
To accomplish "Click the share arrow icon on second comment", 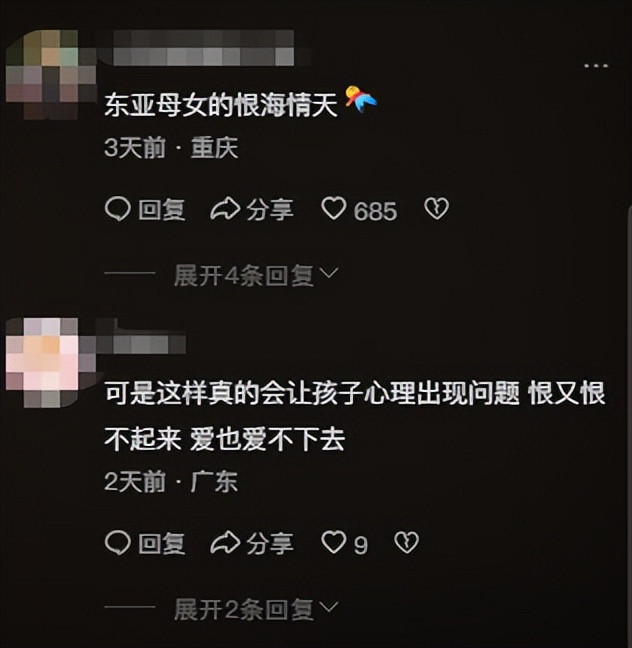I will tap(225, 543).
